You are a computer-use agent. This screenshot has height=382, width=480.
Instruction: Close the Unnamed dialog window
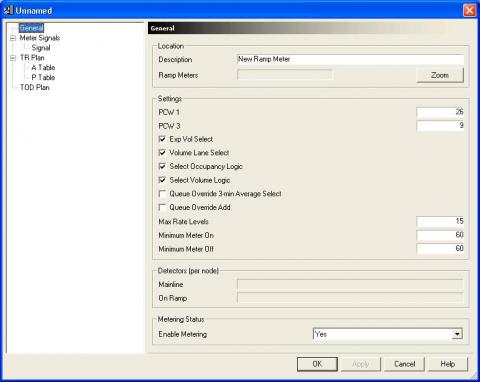point(469,10)
